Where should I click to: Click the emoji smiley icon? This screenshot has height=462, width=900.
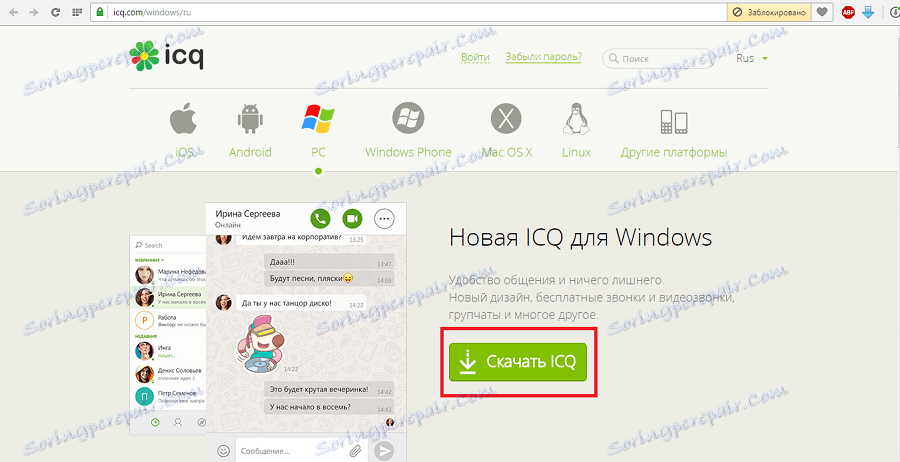(x=223, y=451)
